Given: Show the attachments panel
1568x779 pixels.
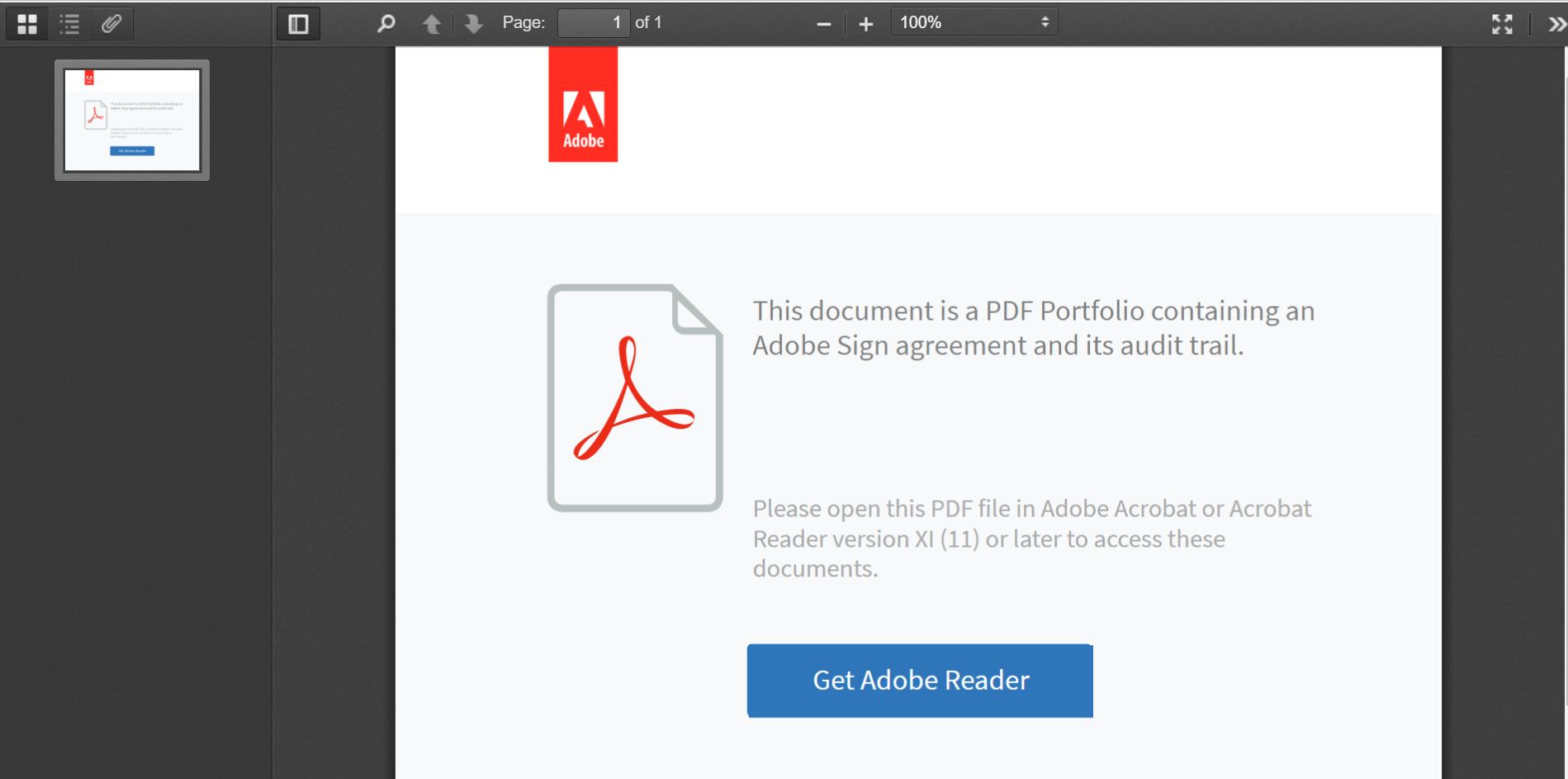Looking at the screenshot, I should tap(112, 23).
